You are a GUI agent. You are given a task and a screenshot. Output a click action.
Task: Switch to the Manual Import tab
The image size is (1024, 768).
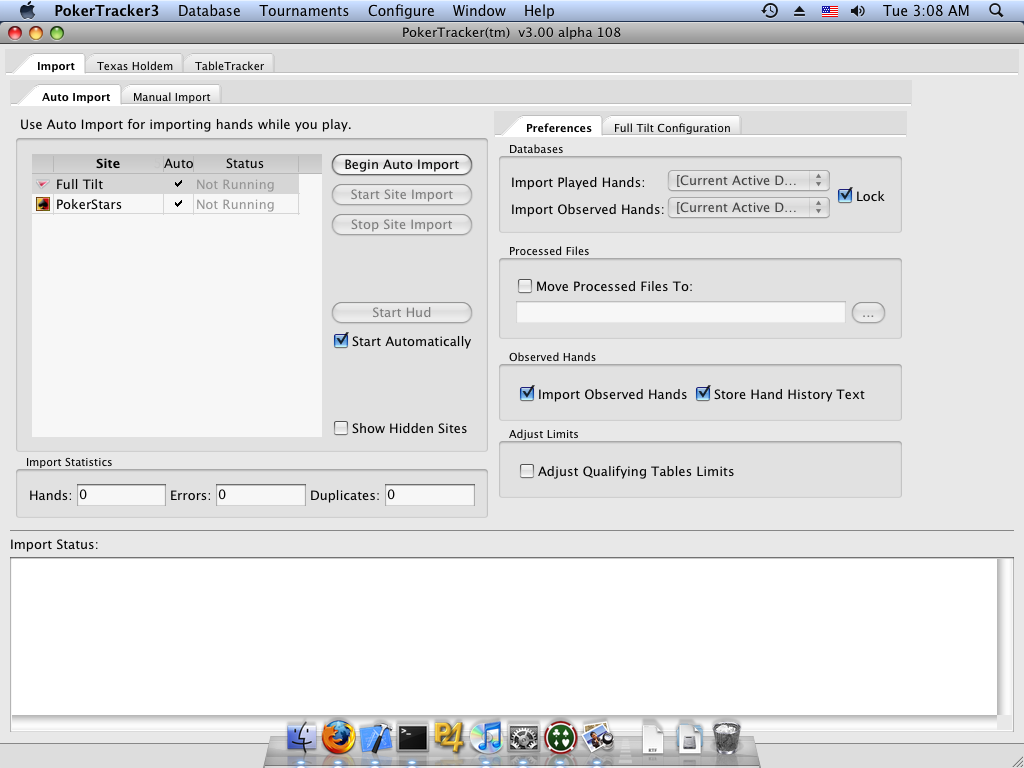pos(171,97)
